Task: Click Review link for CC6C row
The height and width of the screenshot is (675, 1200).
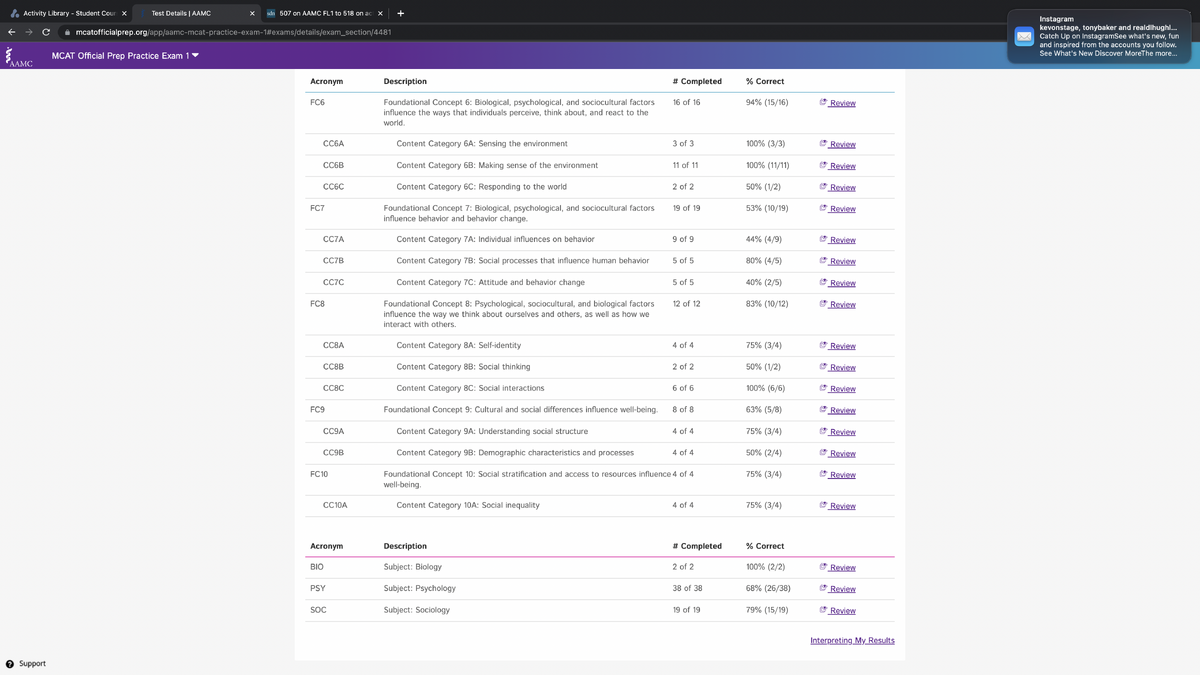Action: (838, 187)
